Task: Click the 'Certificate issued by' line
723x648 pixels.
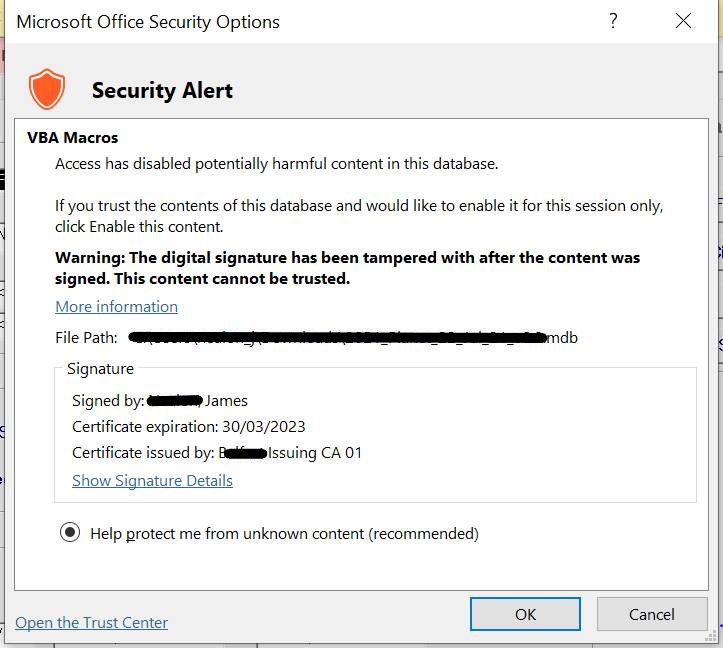Action: (x=217, y=452)
